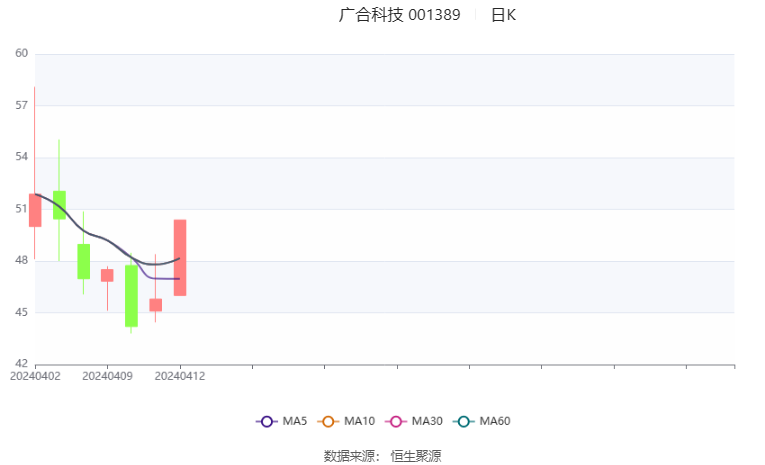
Task: Click the 20240412 date axis label
Action: click(x=180, y=376)
